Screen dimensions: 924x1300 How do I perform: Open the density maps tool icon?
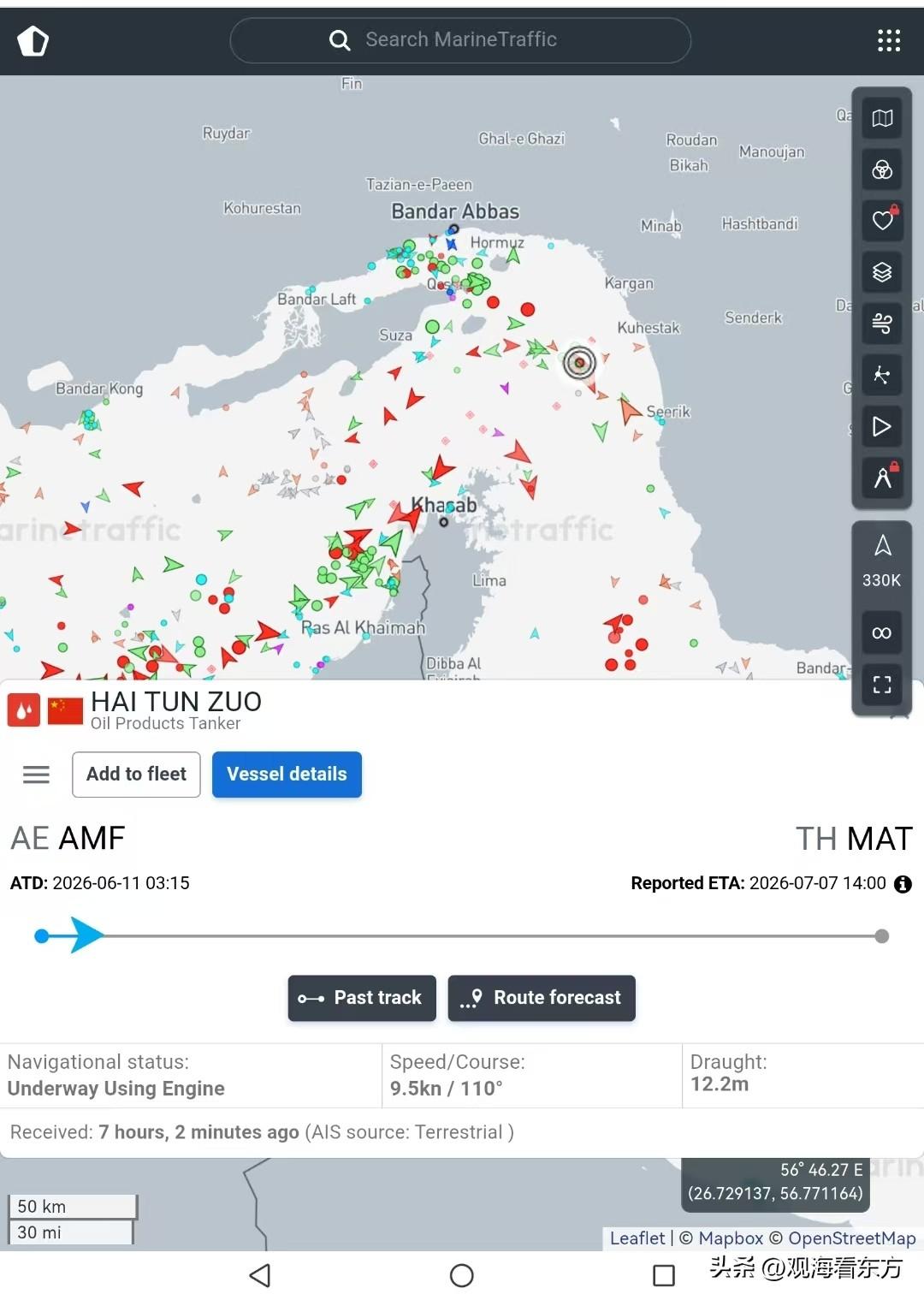(882, 375)
